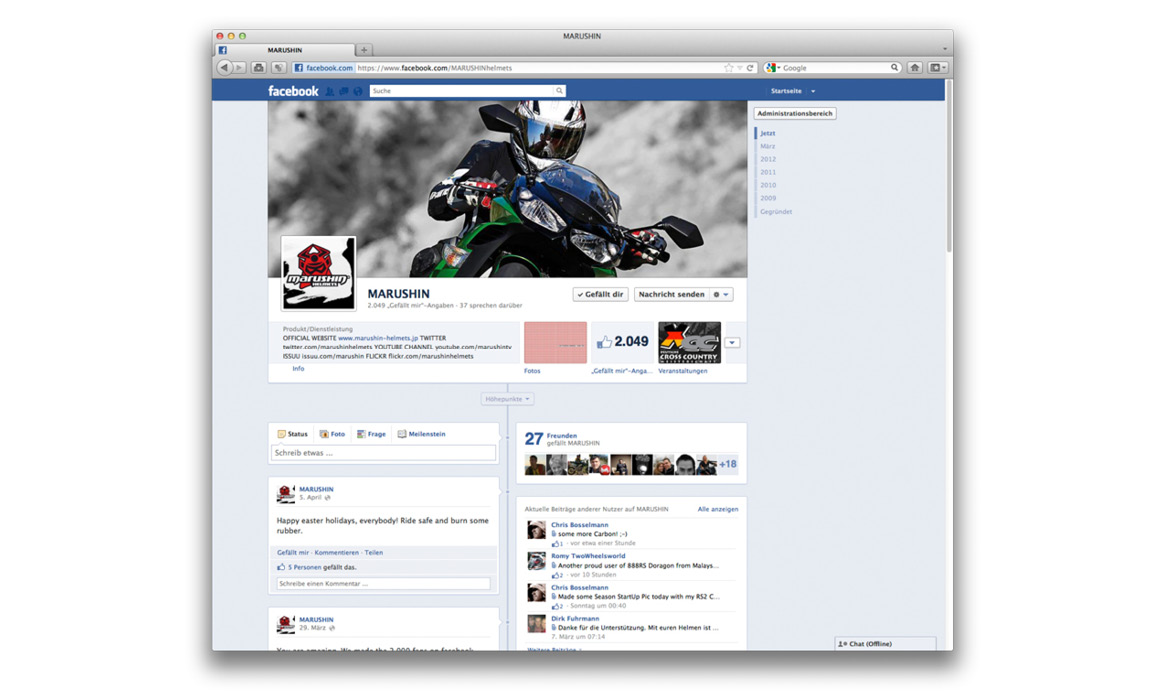Click MARUSHIN profile picture logo

(318, 273)
